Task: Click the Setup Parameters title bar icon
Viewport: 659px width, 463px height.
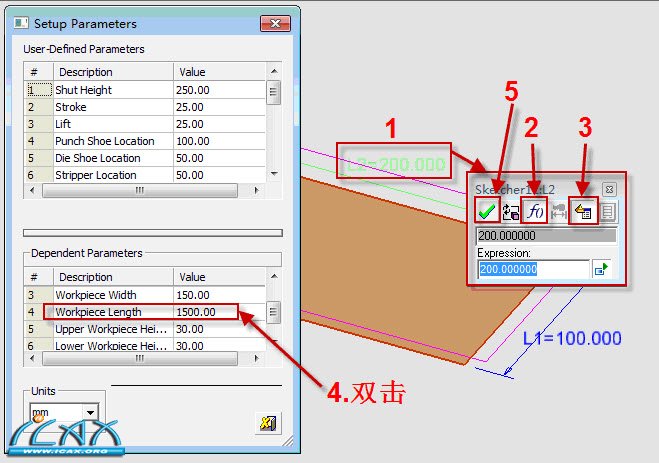Action: 21,23
